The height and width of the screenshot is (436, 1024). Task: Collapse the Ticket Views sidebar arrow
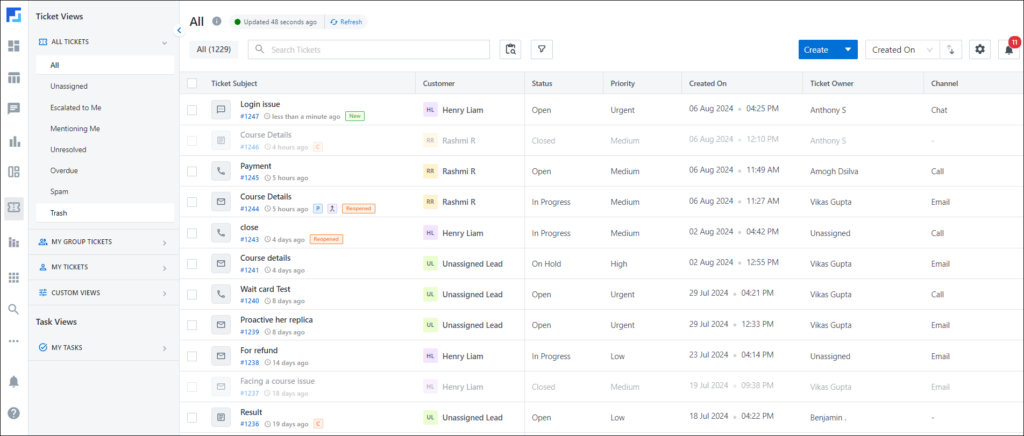[179, 30]
